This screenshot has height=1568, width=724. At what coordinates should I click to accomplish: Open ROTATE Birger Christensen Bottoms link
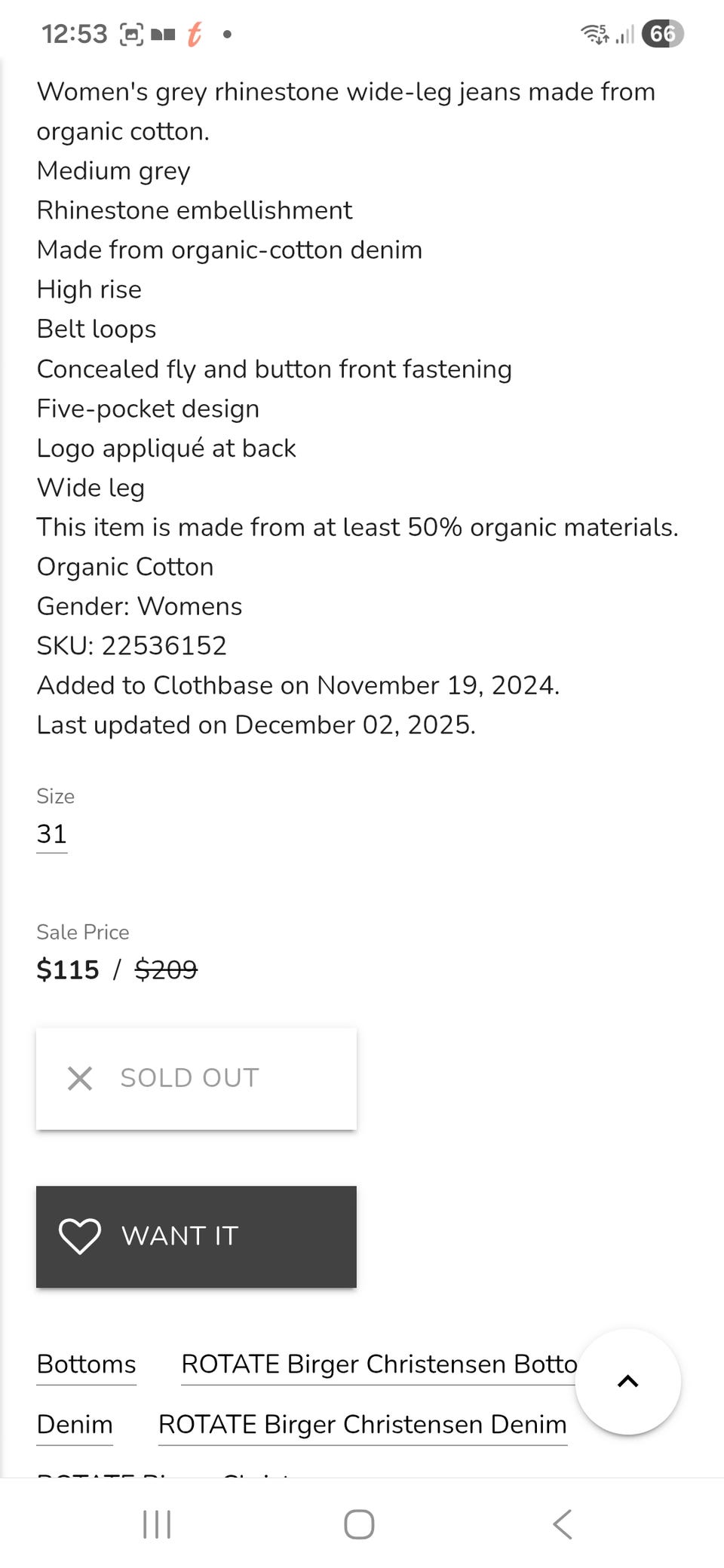(x=379, y=1364)
